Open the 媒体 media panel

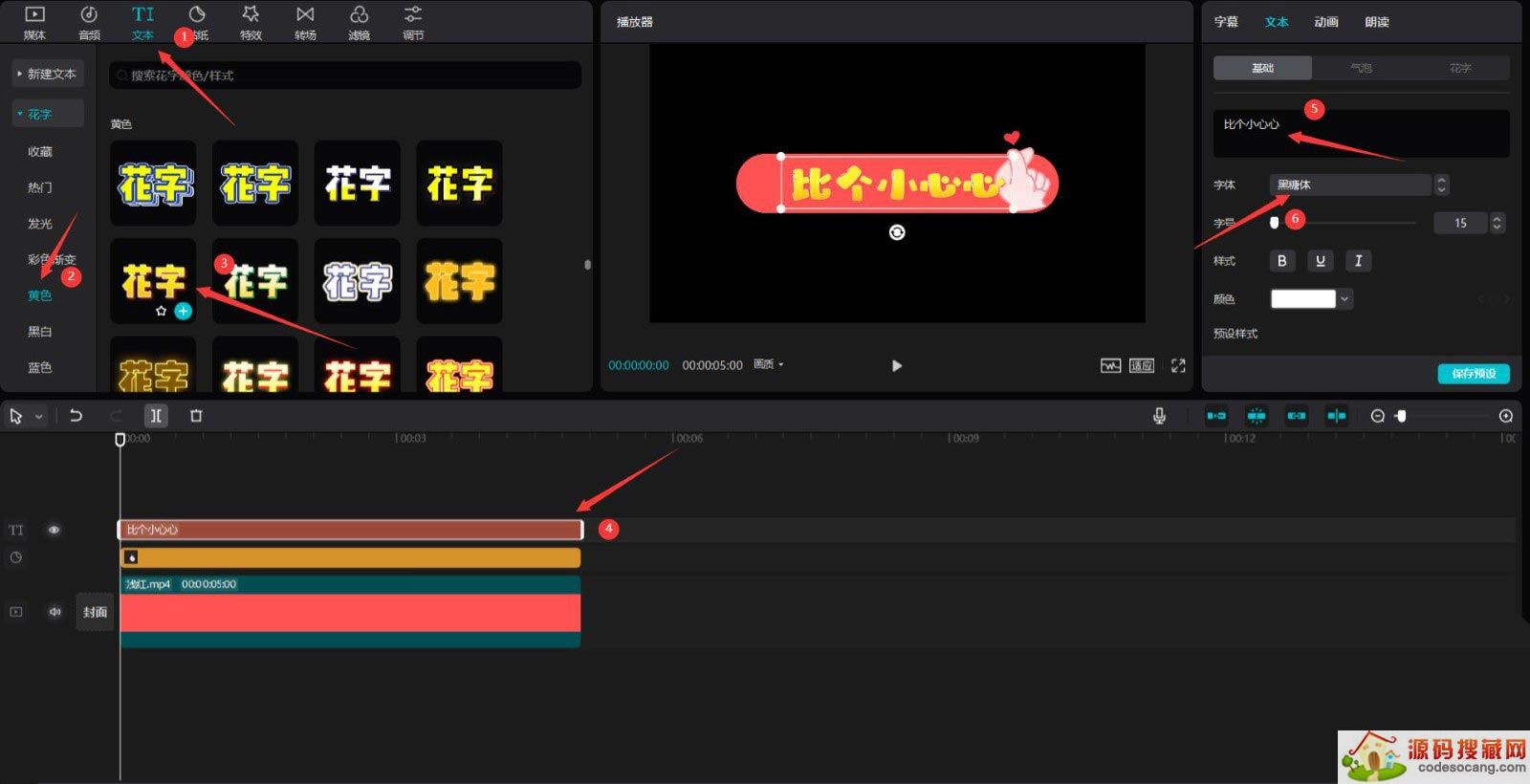pyautogui.click(x=34, y=22)
